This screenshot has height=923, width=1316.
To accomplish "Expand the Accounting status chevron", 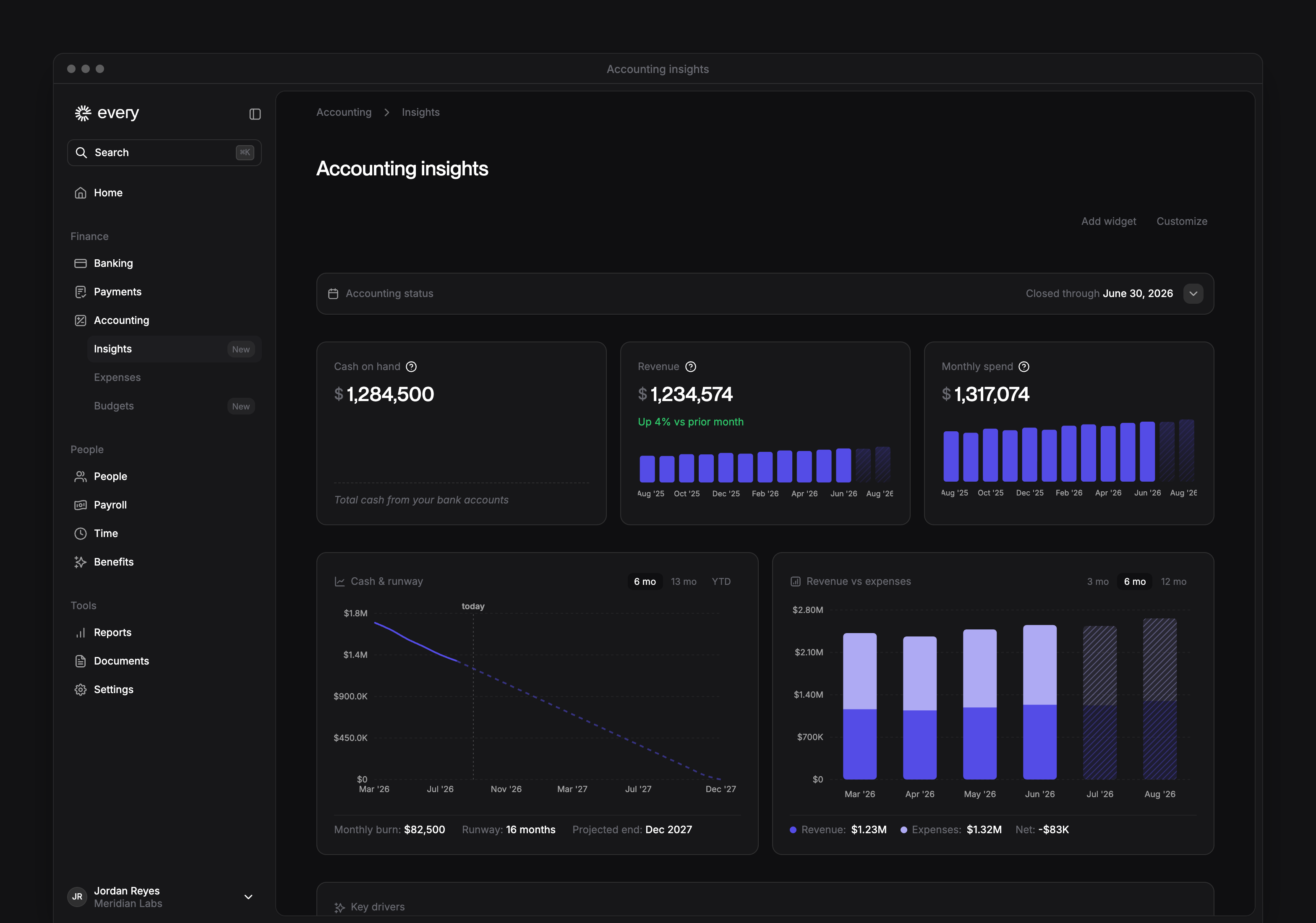I will pos(1193,294).
